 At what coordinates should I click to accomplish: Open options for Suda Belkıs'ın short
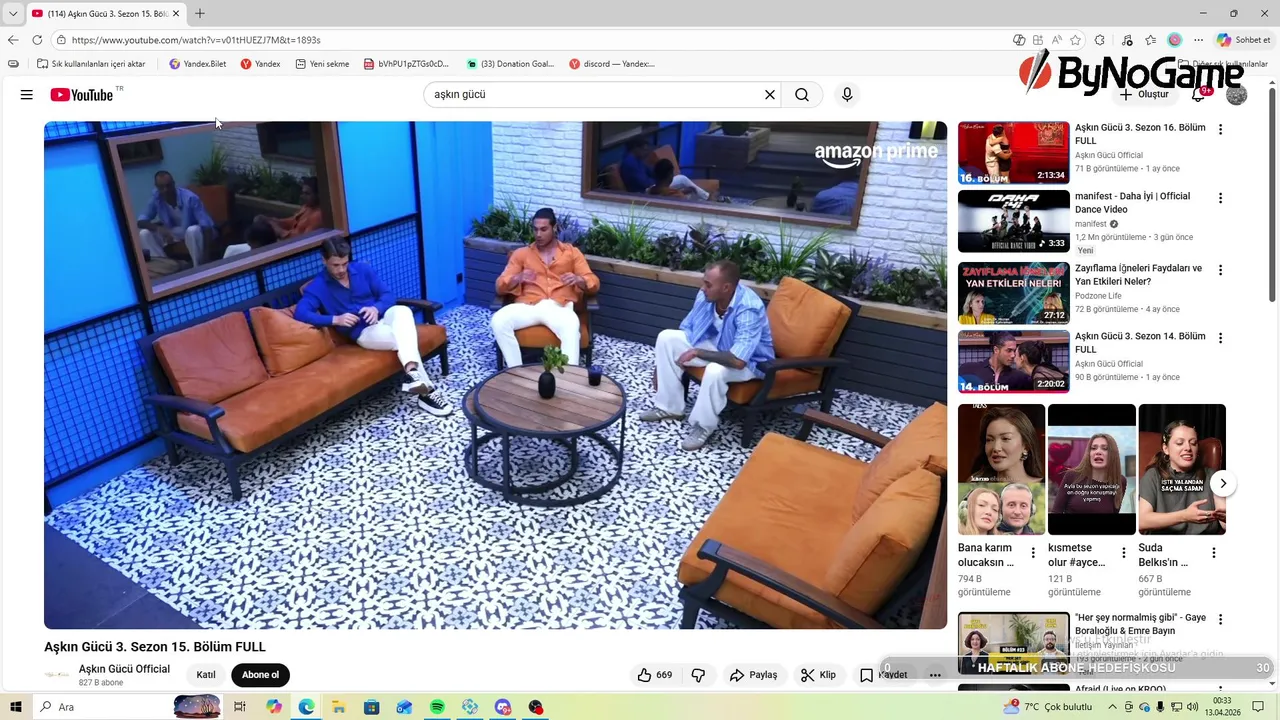coord(1214,553)
